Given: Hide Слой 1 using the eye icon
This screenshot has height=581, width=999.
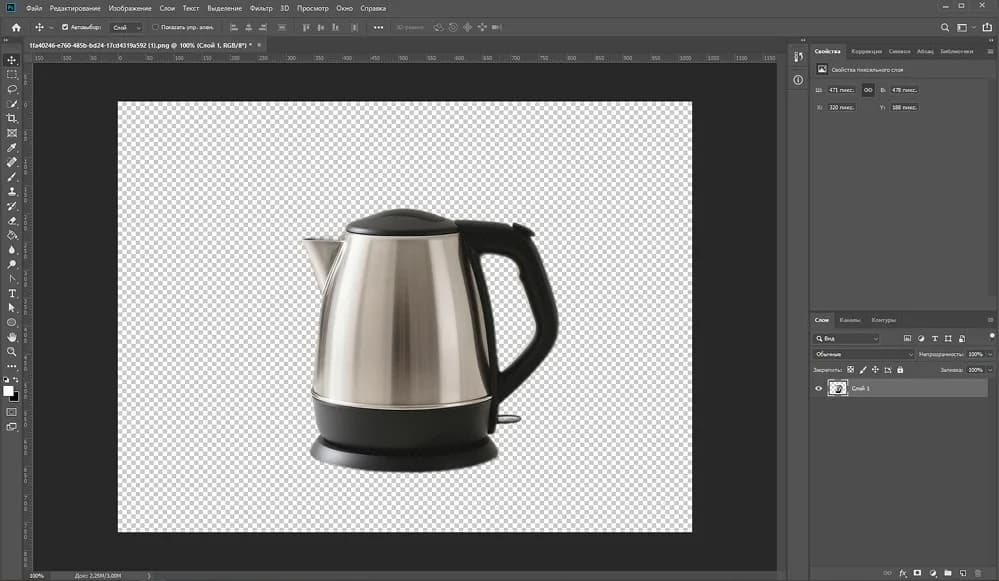Looking at the screenshot, I should click(819, 388).
